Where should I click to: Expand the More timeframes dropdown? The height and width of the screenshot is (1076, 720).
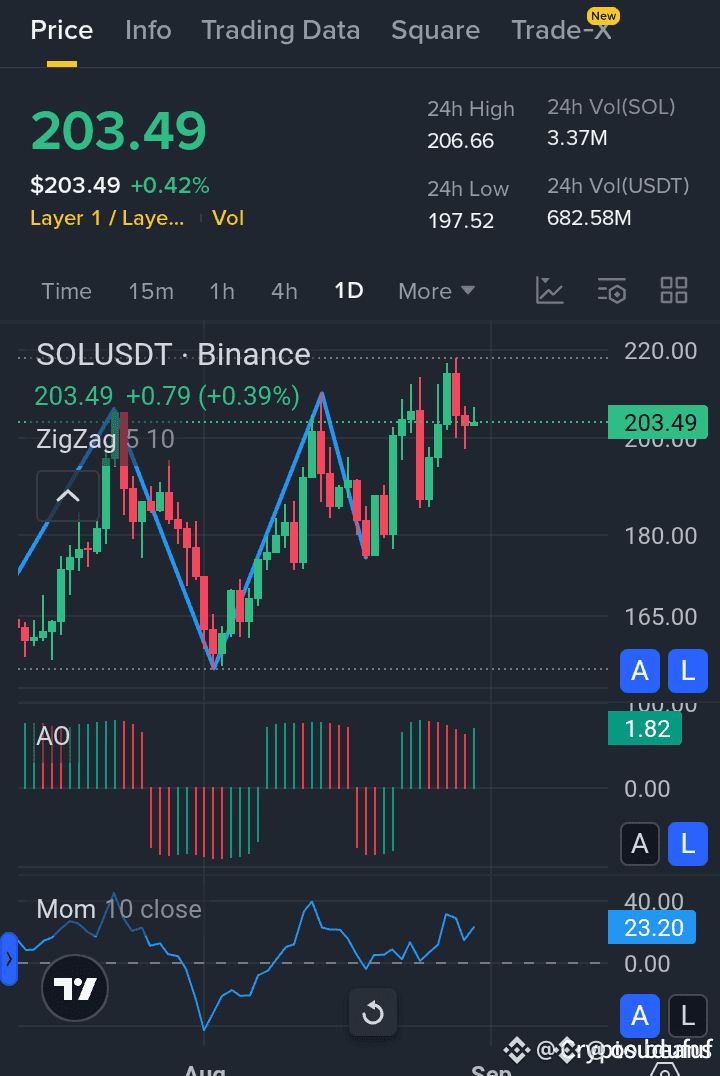tap(436, 291)
